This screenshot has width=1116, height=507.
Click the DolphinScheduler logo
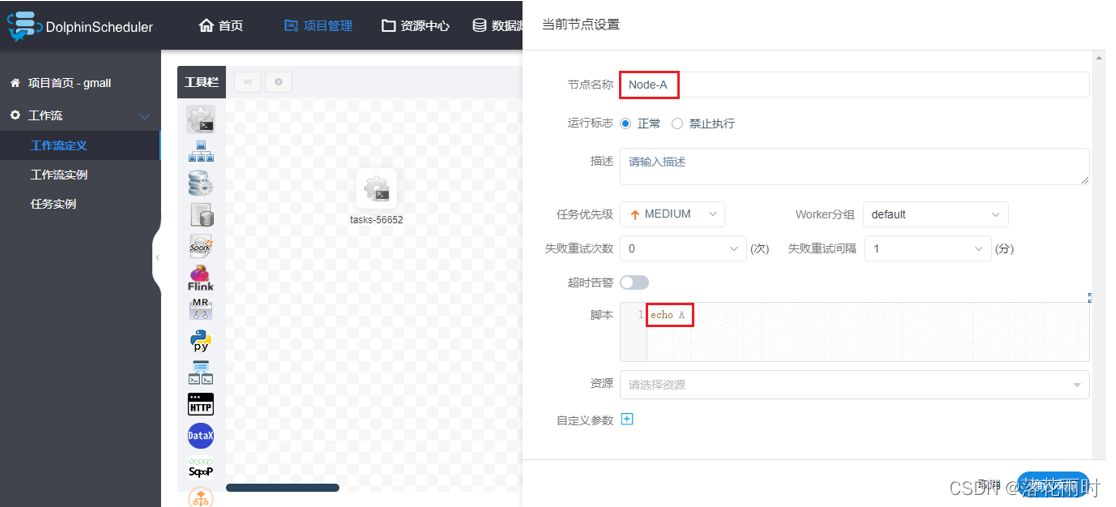tap(80, 25)
